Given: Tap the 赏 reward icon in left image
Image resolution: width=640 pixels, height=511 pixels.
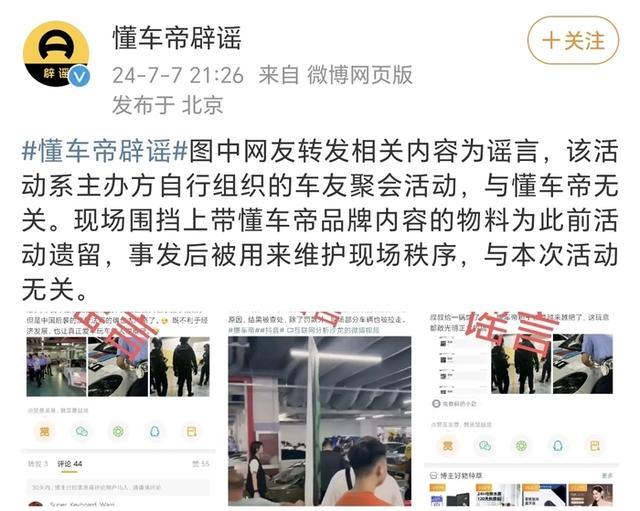Looking at the screenshot, I should 44,431.
